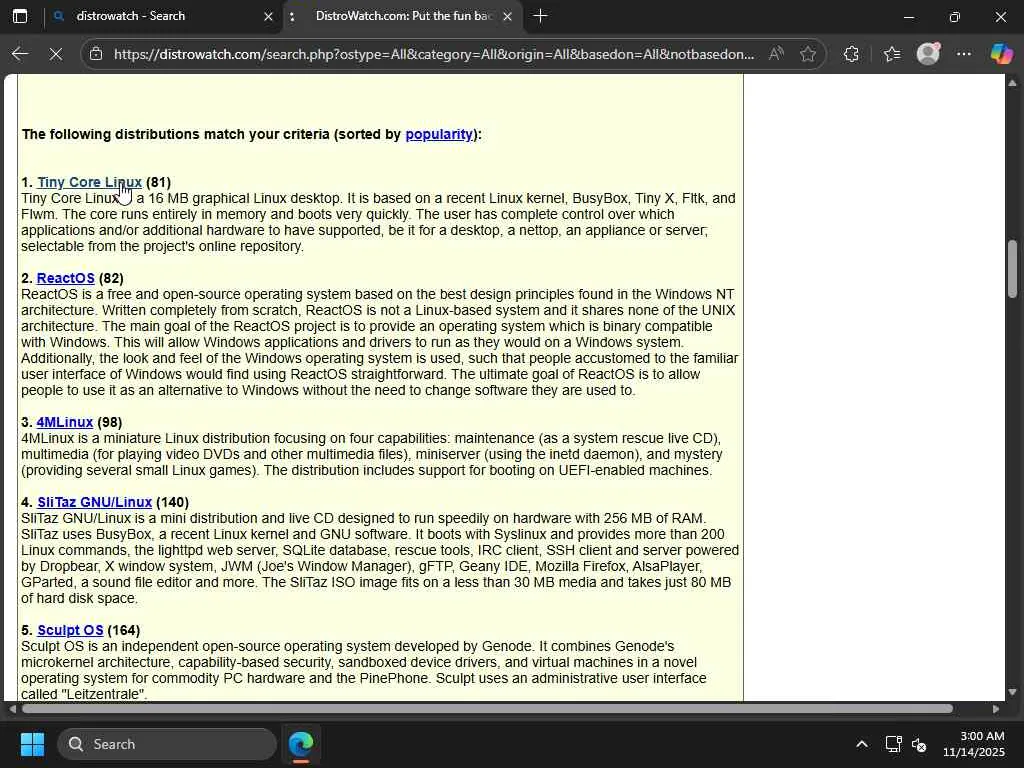1024x768 pixels.
Task: Click the scroll up arrow on vertical scrollbar
Action: 1012,83
